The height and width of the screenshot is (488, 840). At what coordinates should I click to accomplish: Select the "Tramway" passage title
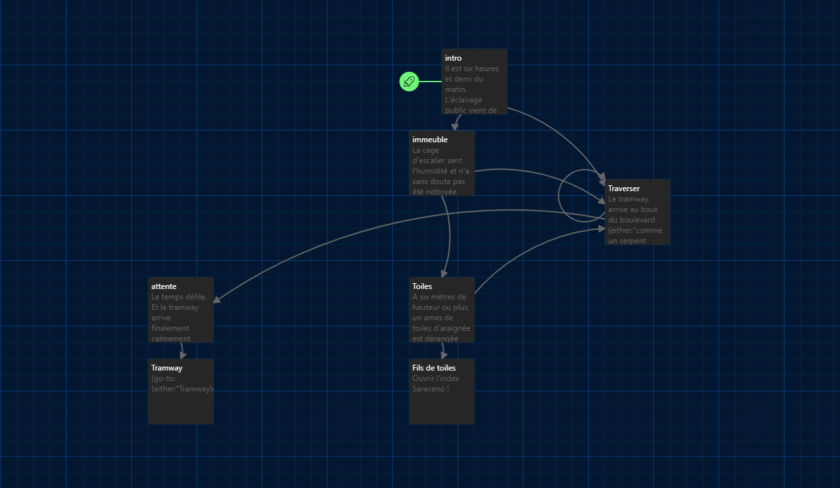pos(167,368)
